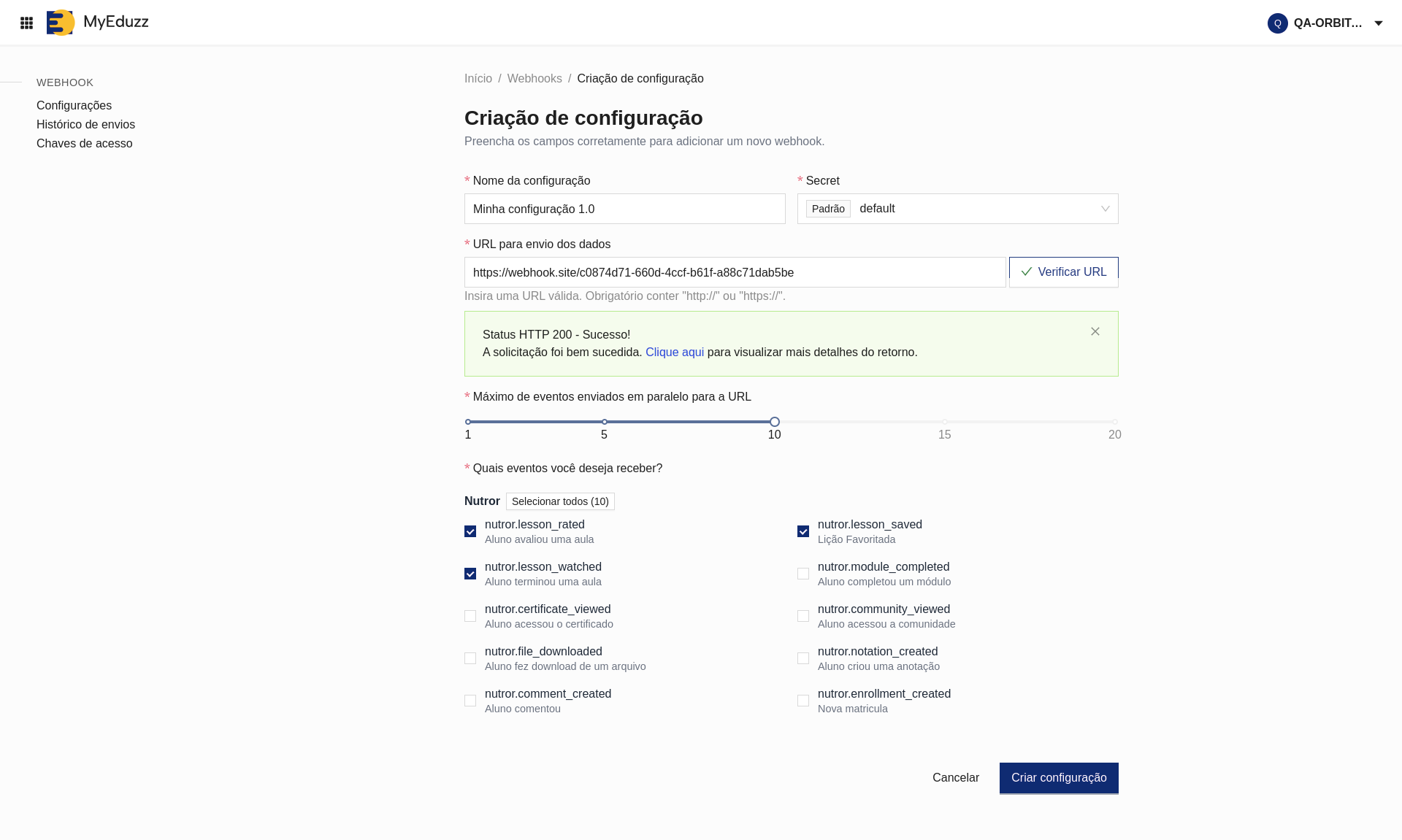Follow the Clique aqui link
This screenshot has height=840, width=1402.
pyautogui.click(x=674, y=352)
